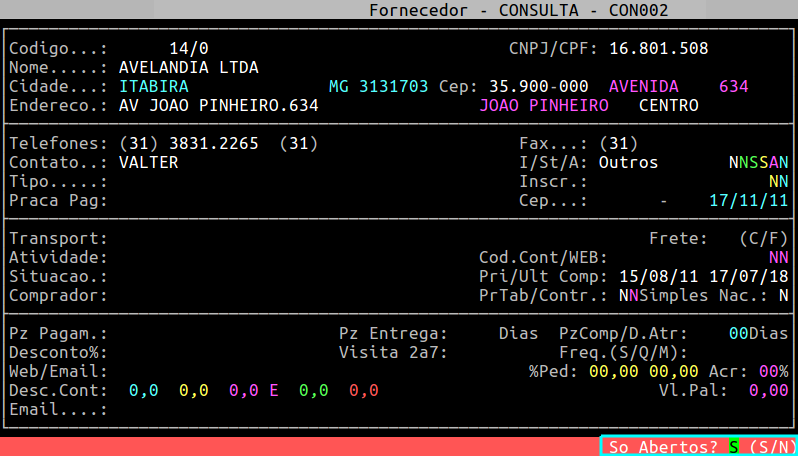Select the cyan 0,0 discount value
Viewport: 798px width, 456px height.
pyautogui.click(x=143, y=390)
